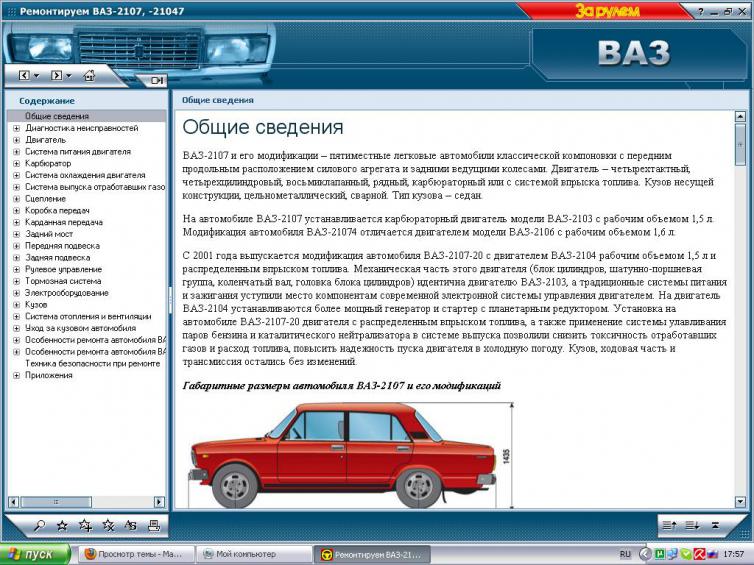
Task: Click the contents panel horizontal scrollbar thumb
Action: point(56,502)
